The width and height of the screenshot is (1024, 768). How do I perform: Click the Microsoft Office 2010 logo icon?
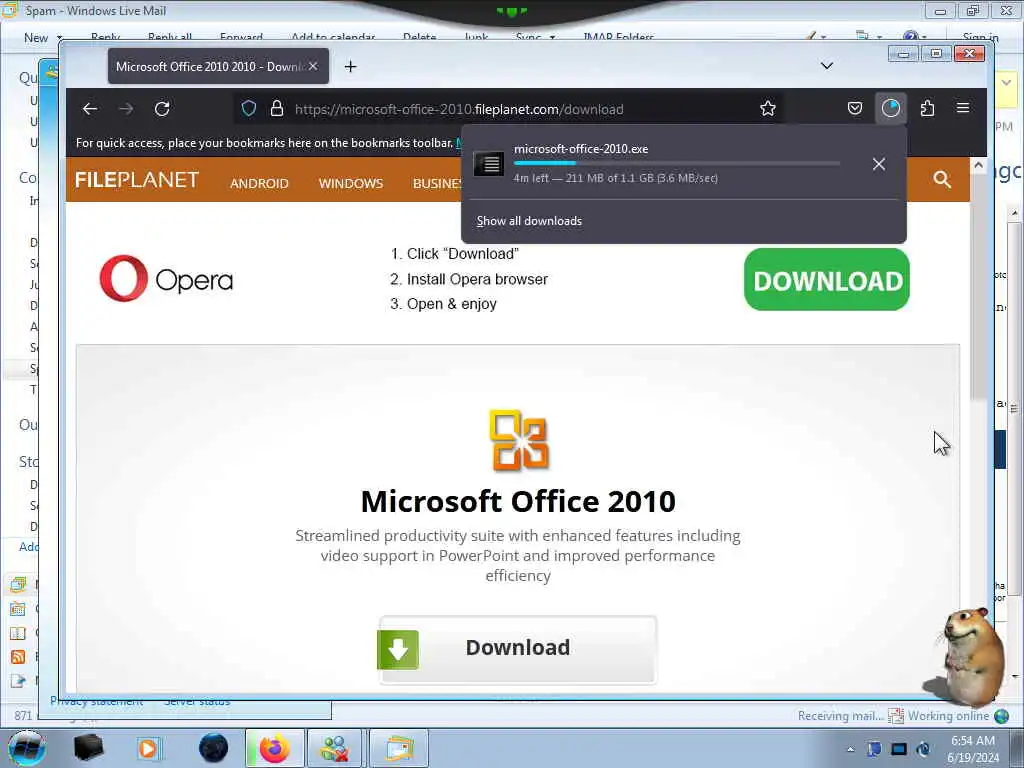[x=519, y=440]
